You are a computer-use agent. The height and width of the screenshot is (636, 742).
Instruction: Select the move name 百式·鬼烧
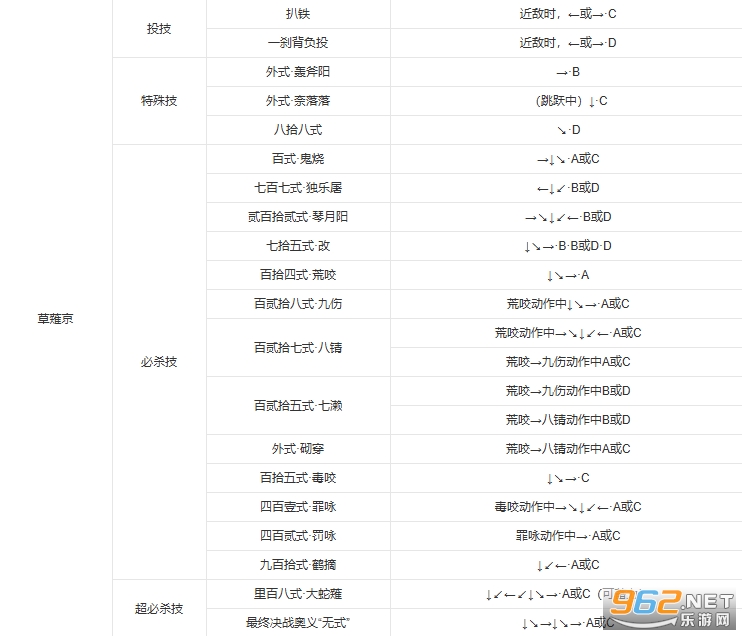298,159
